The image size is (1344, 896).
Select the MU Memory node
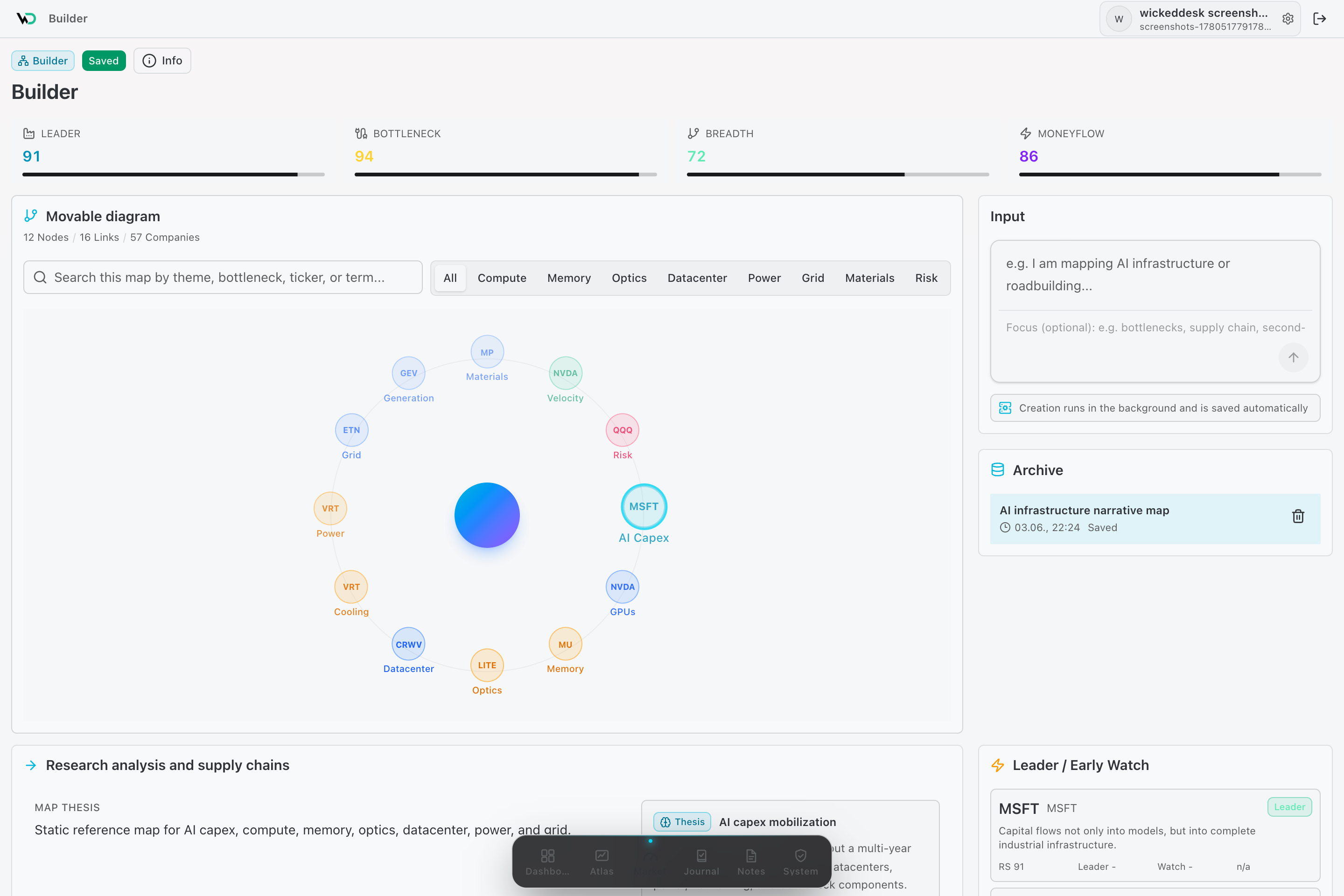pos(565,644)
